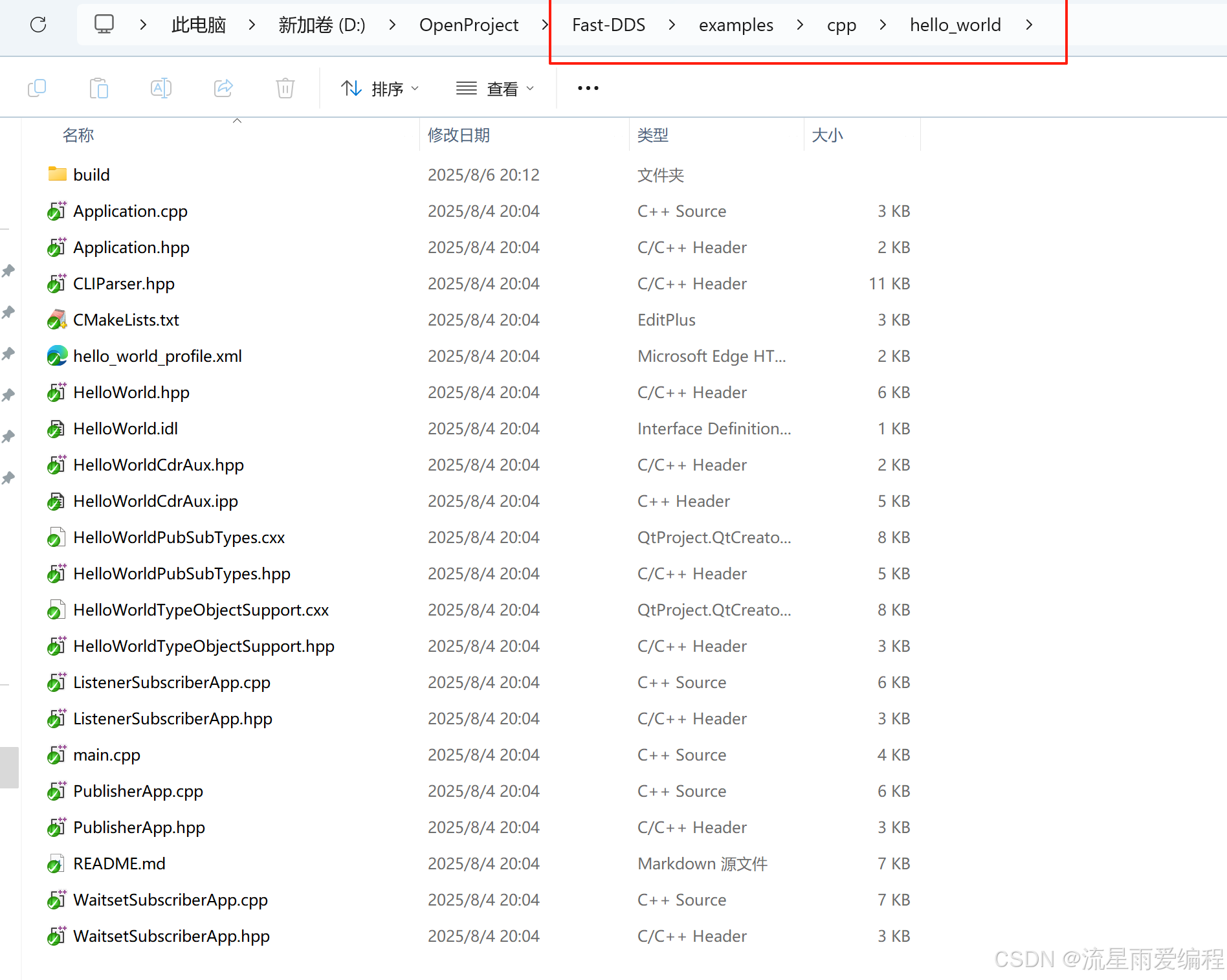
Task: Sort by 大小 column header
Action: click(827, 135)
